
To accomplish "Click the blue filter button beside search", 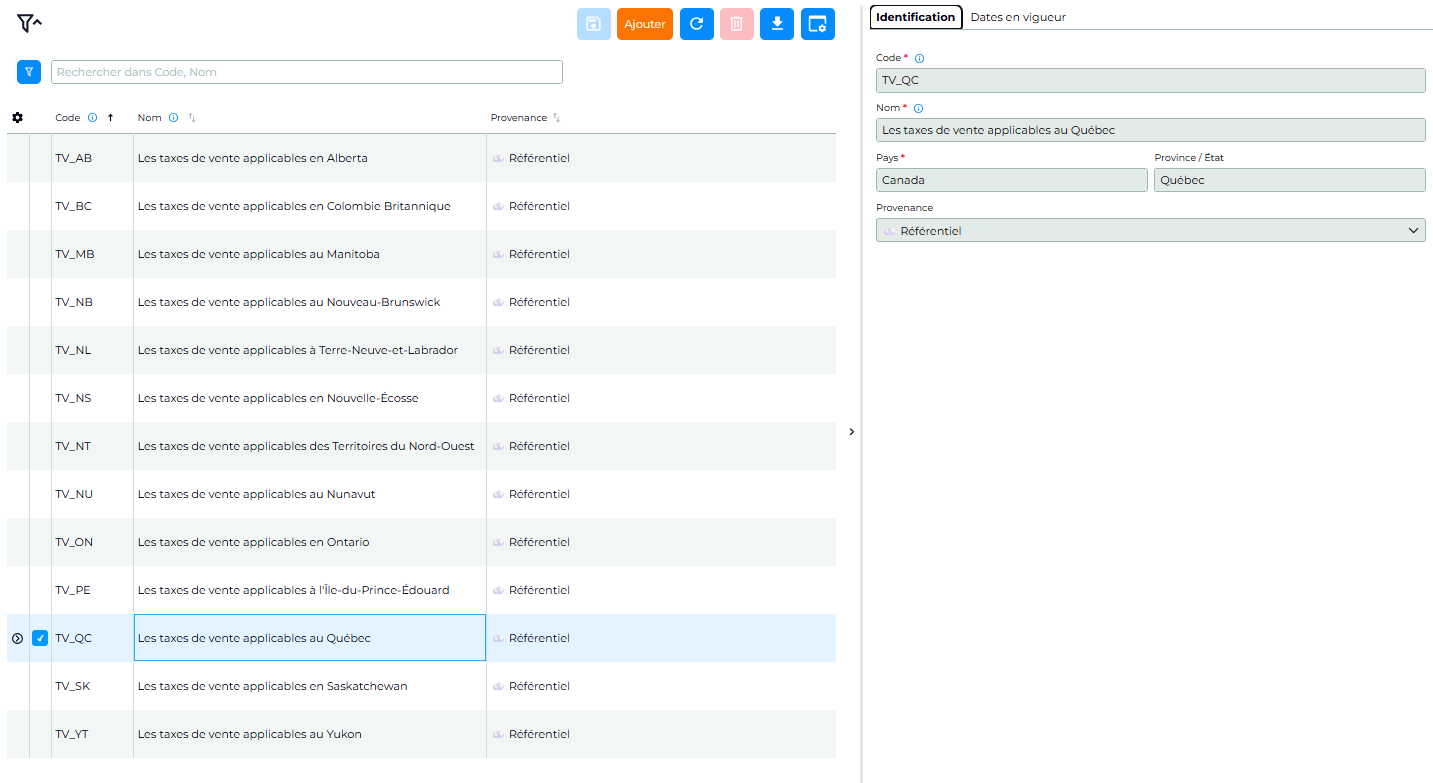I will coord(29,72).
